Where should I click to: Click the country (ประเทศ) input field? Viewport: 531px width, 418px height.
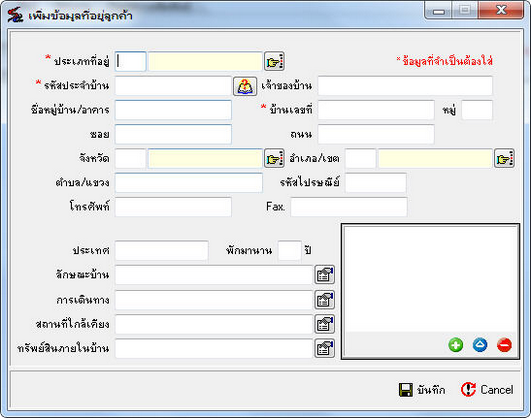pyautogui.click(x=162, y=251)
